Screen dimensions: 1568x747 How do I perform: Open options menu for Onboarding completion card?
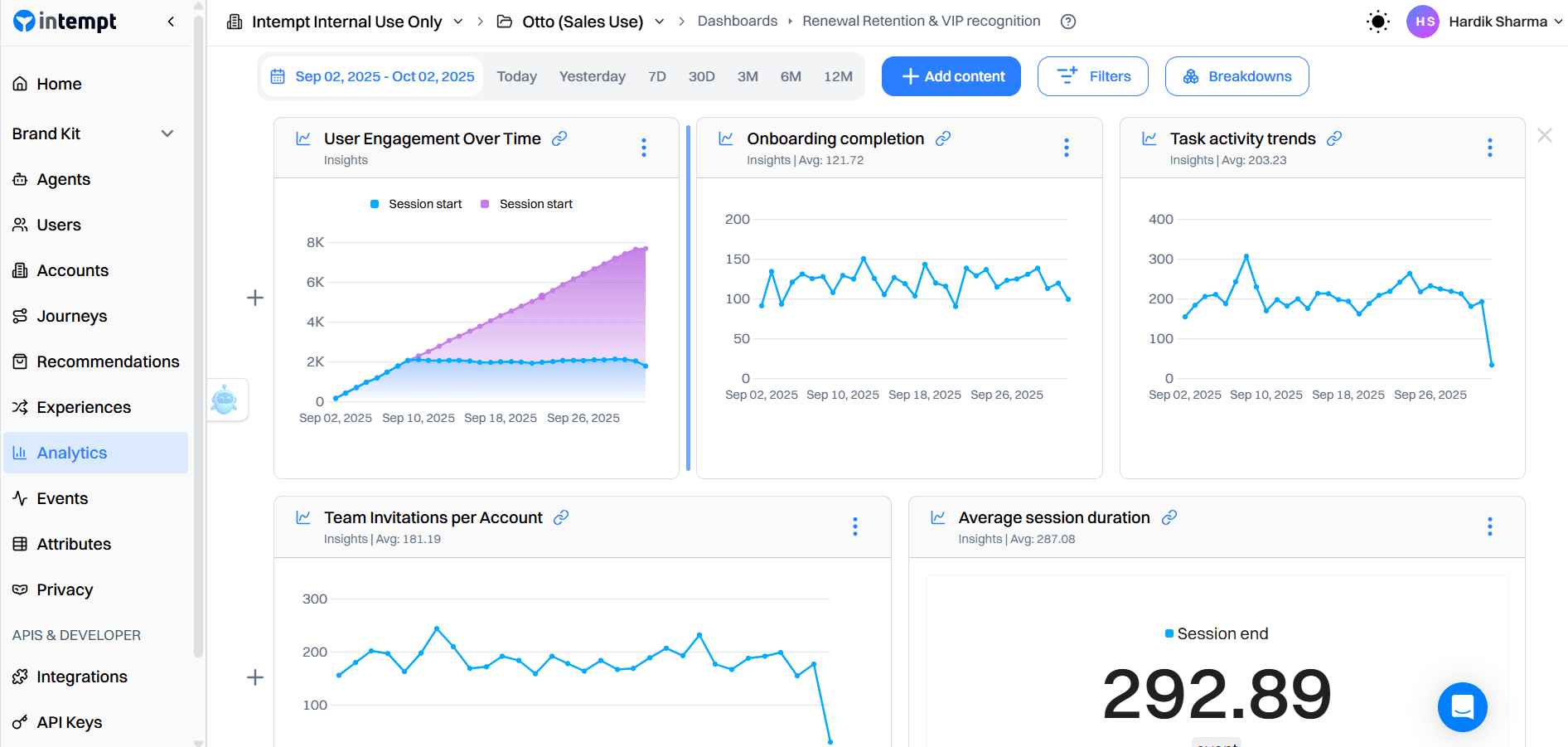[x=1066, y=148]
